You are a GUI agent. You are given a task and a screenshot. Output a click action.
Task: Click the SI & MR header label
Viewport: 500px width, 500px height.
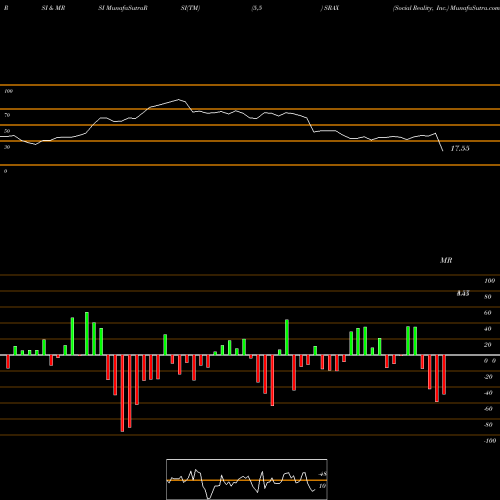[x=53, y=8]
